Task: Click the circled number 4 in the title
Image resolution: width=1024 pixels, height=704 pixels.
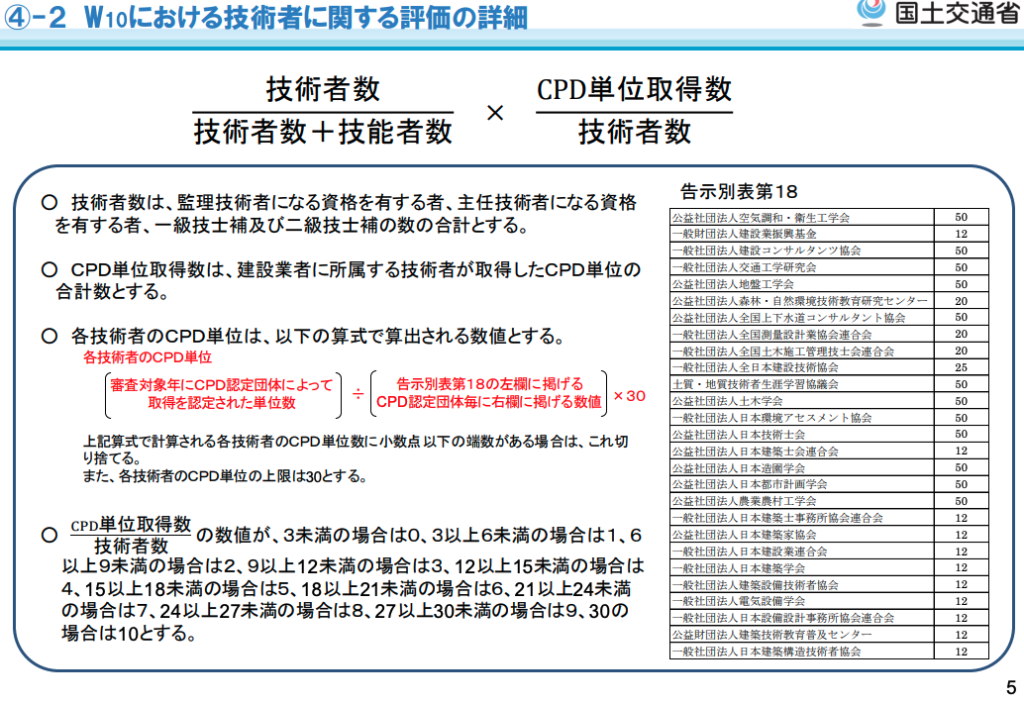Action: click(x=20, y=17)
